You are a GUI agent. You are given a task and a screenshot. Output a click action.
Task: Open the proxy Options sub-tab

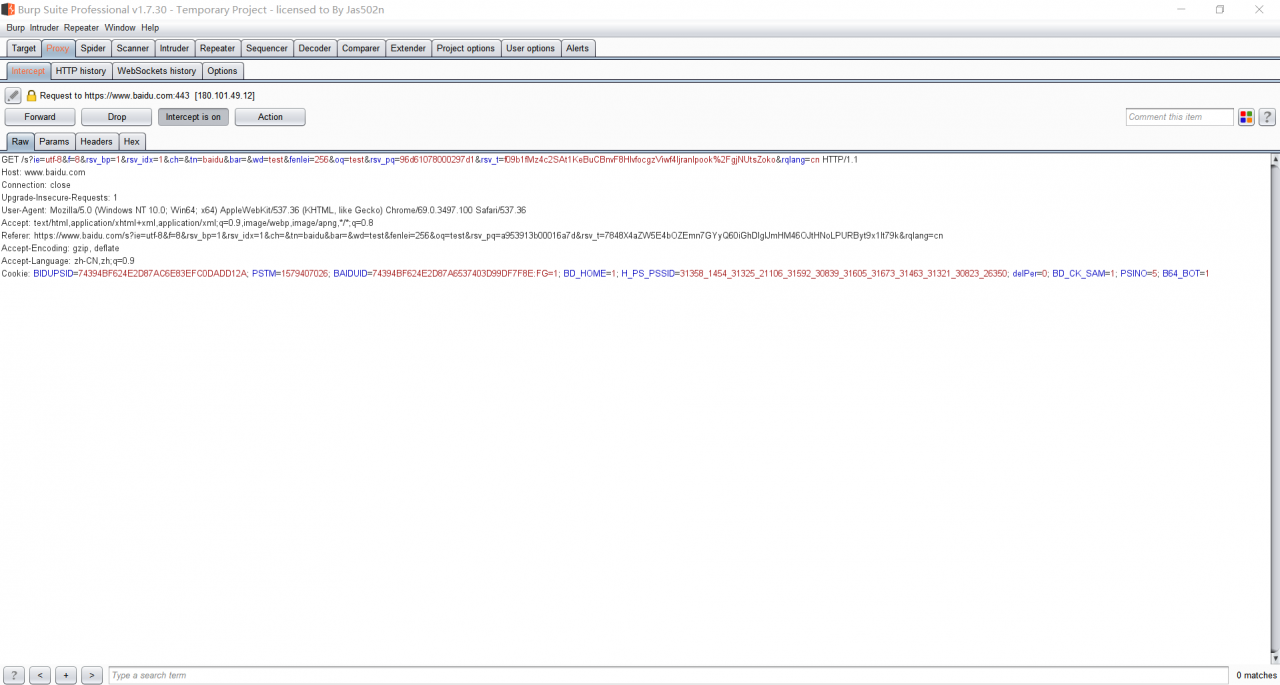pos(222,71)
